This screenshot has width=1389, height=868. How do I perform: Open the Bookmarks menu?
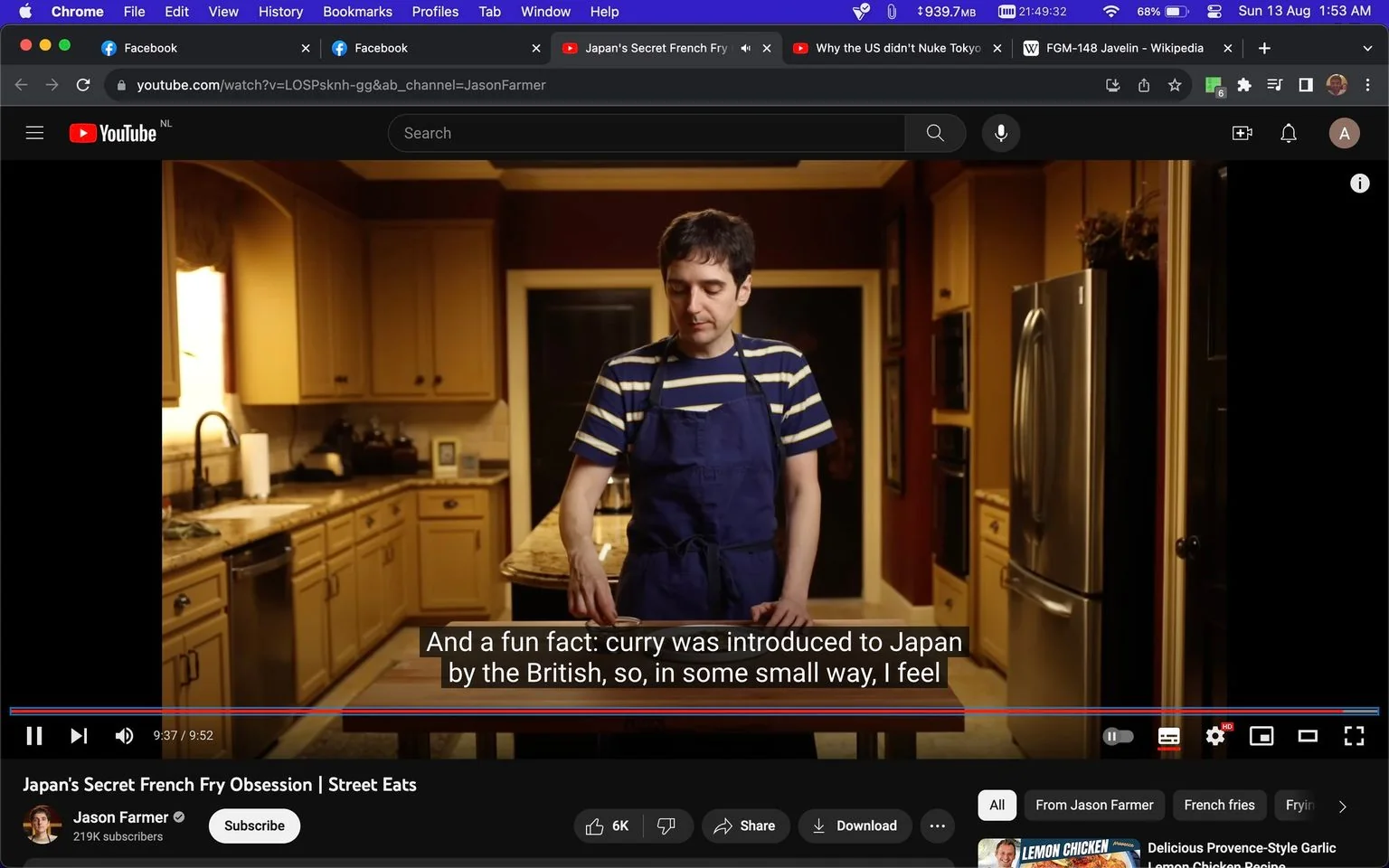(x=357, y=12)
